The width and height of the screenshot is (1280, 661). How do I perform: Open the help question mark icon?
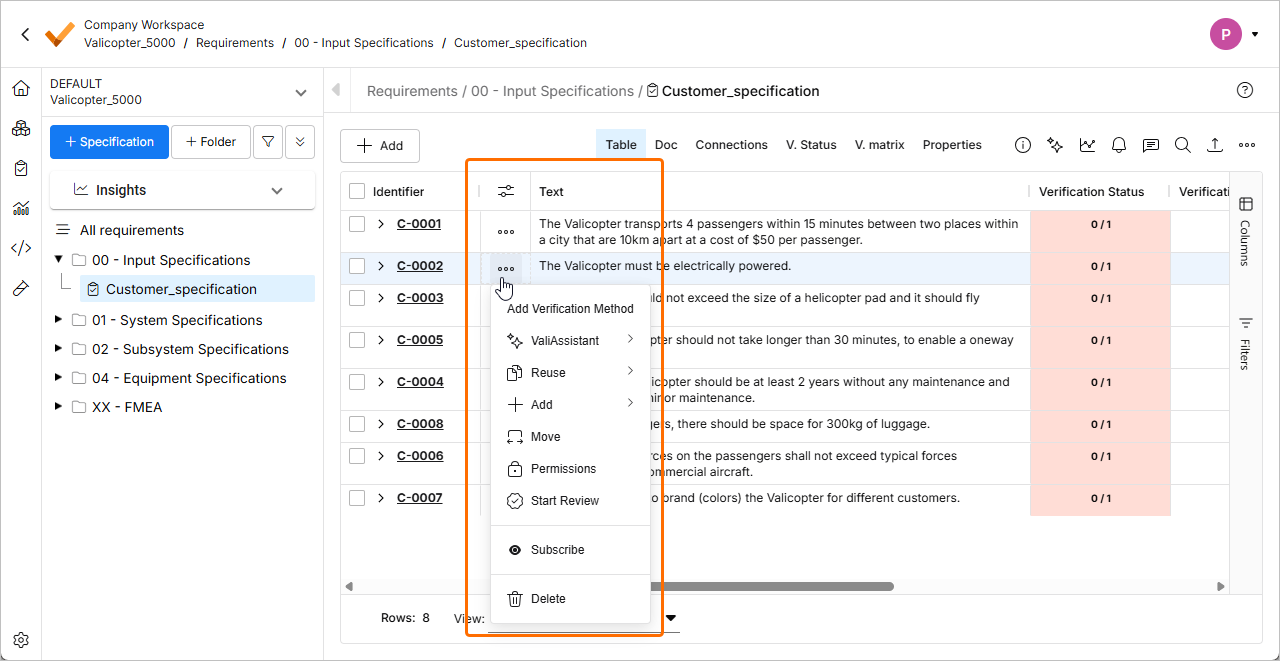1245,90
